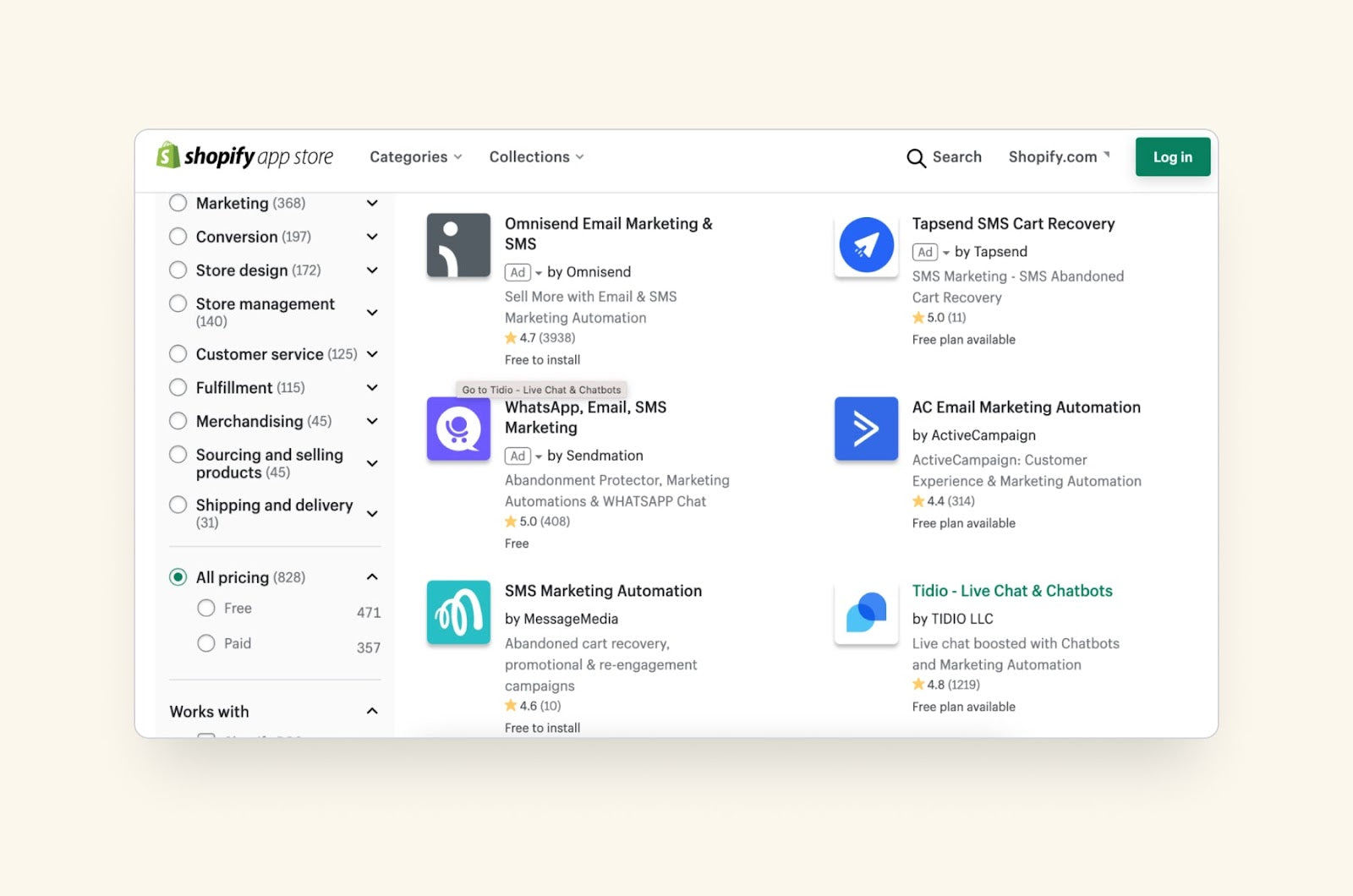Click the MessageMedia SMS Marketing app icon
The image size is (1353, 896).
tap(458, 612)
